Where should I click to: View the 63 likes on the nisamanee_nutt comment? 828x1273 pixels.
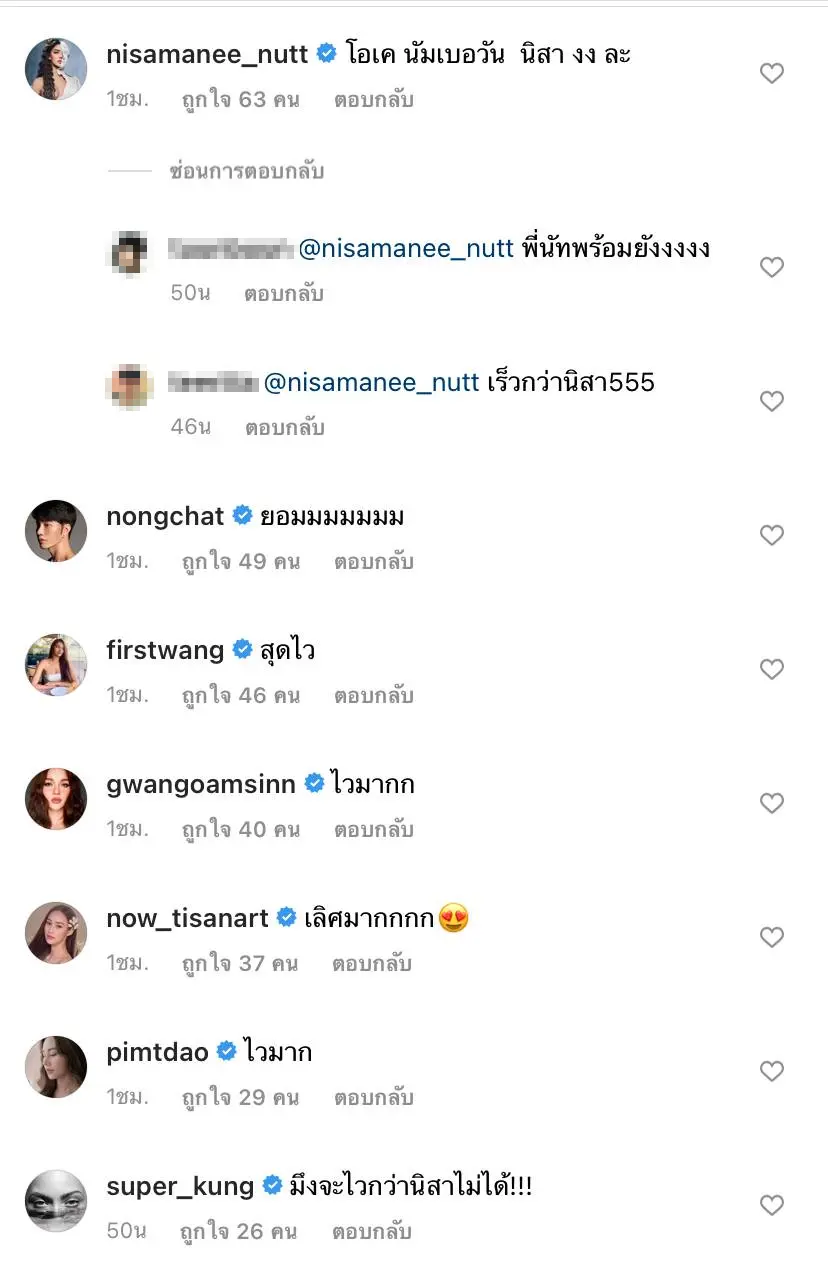(241, 100)
